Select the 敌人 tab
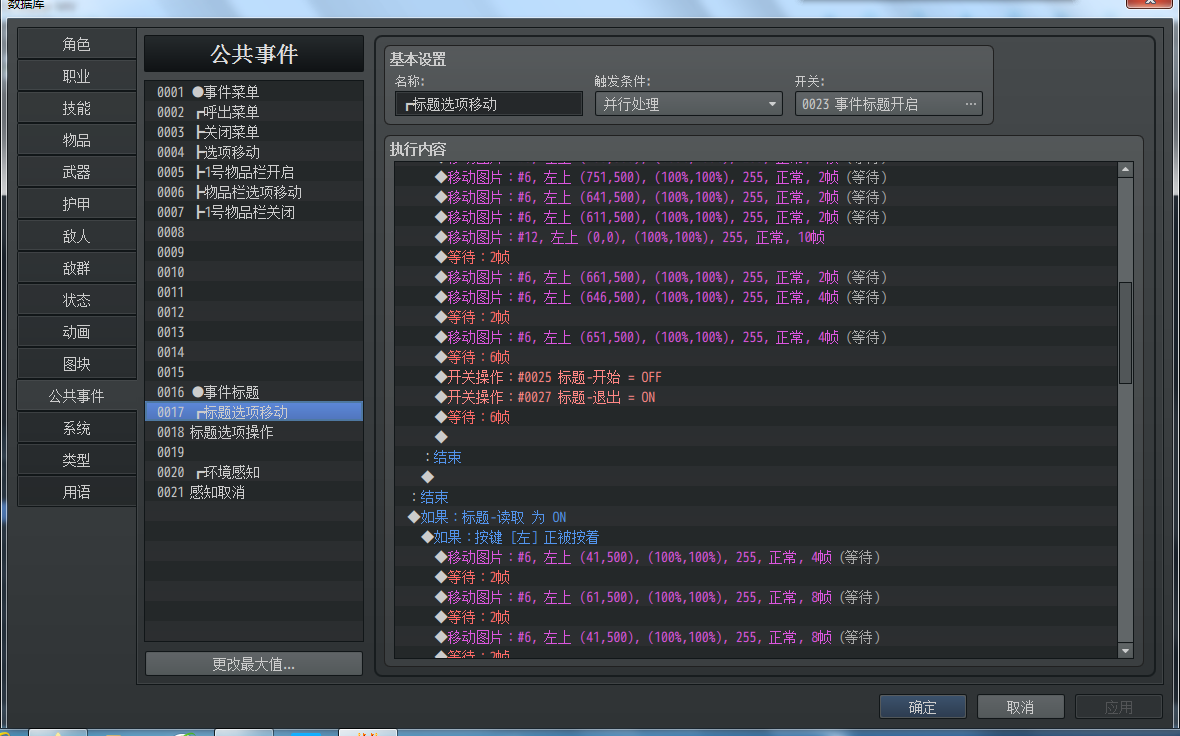The width and height of the screenshot is (1180, 736). coord(77,236)
